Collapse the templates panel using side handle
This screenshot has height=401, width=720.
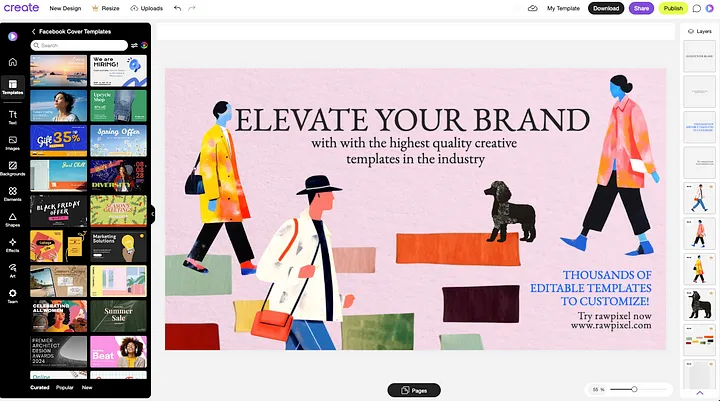point(153,213)
